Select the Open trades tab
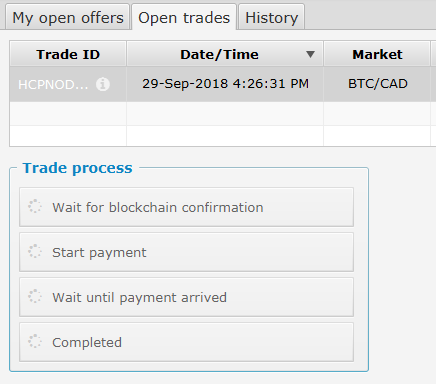Screen dimensions: 436x384 (x=184, y=17)
